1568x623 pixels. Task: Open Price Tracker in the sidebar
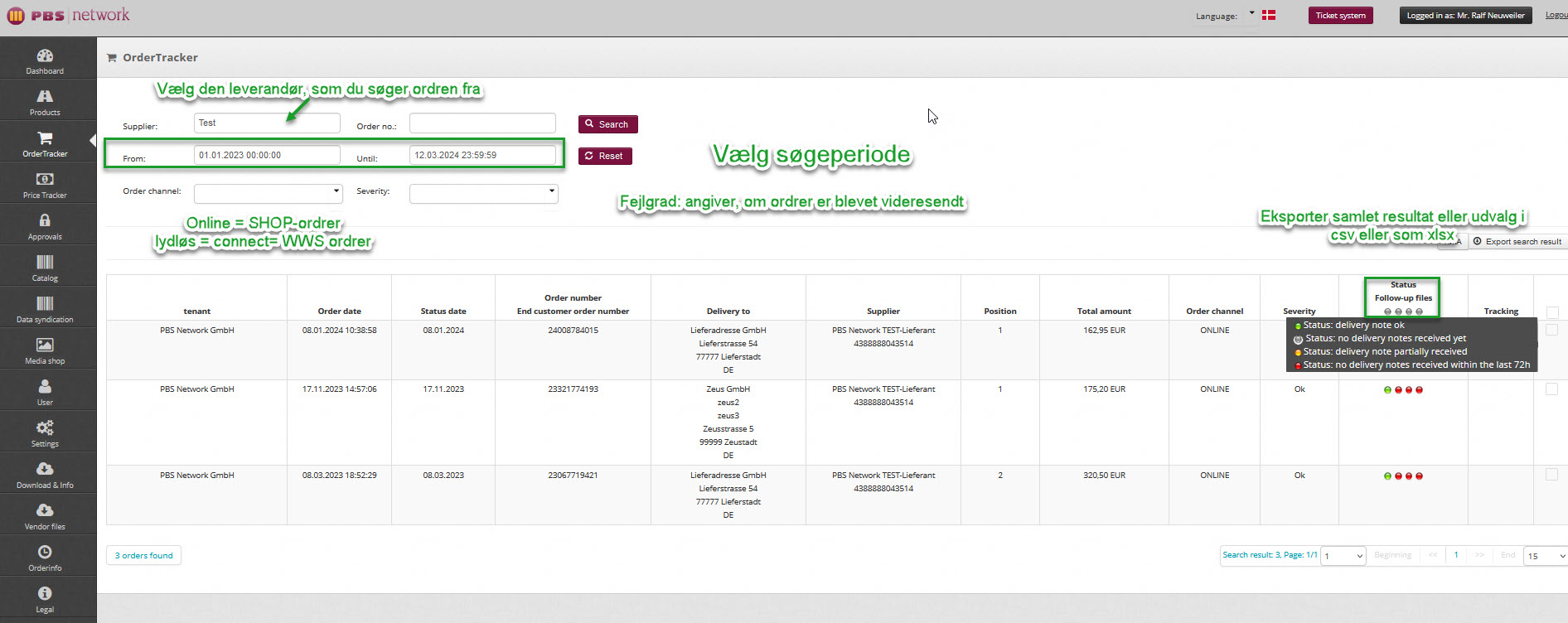point(45,185)
